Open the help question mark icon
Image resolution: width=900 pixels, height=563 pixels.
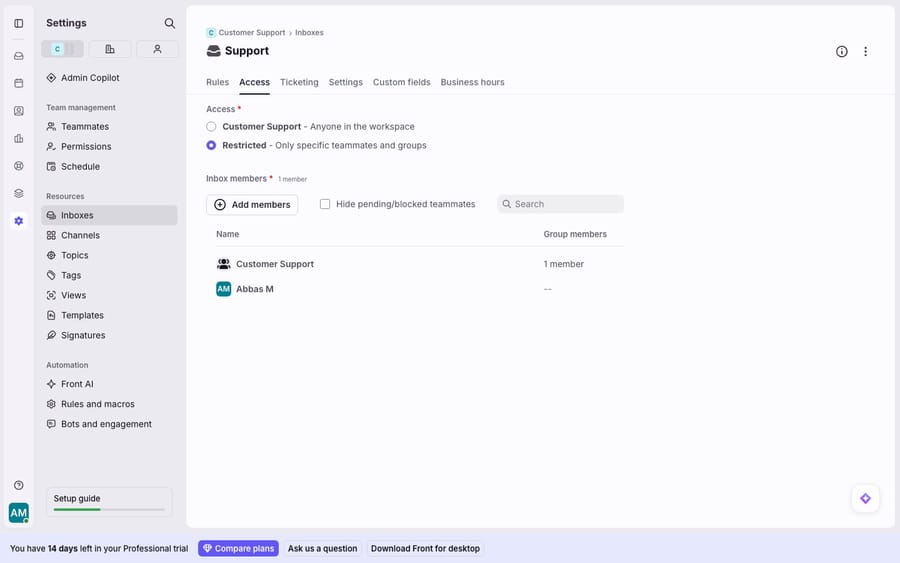click(18, 485)
